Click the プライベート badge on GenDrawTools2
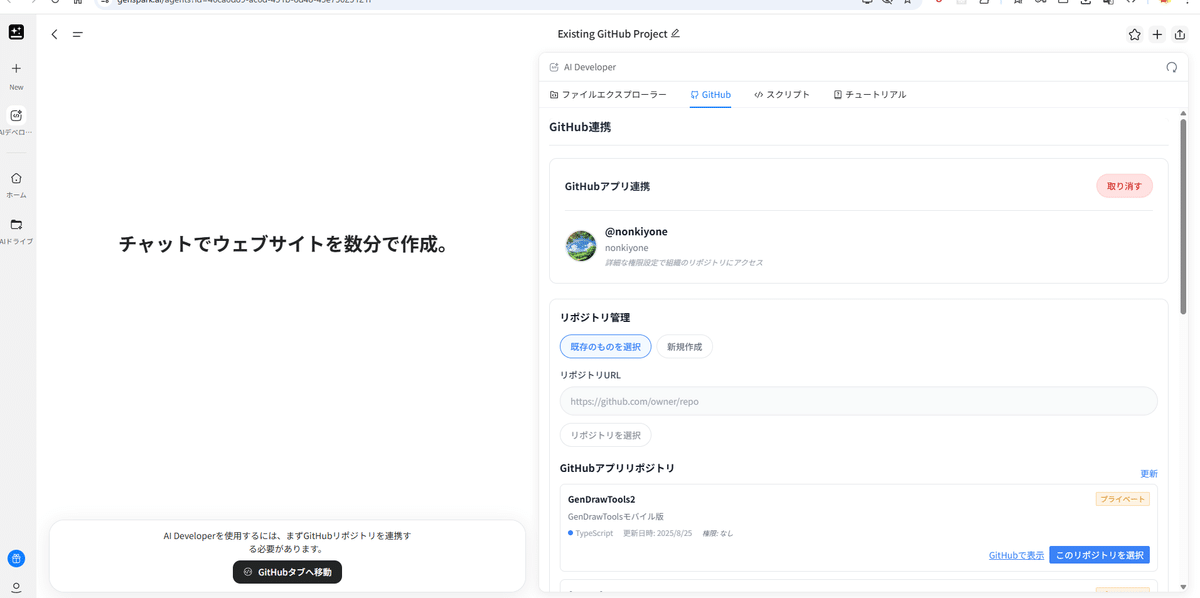This screenshot has width=1200, height=598. point(1122,499)
